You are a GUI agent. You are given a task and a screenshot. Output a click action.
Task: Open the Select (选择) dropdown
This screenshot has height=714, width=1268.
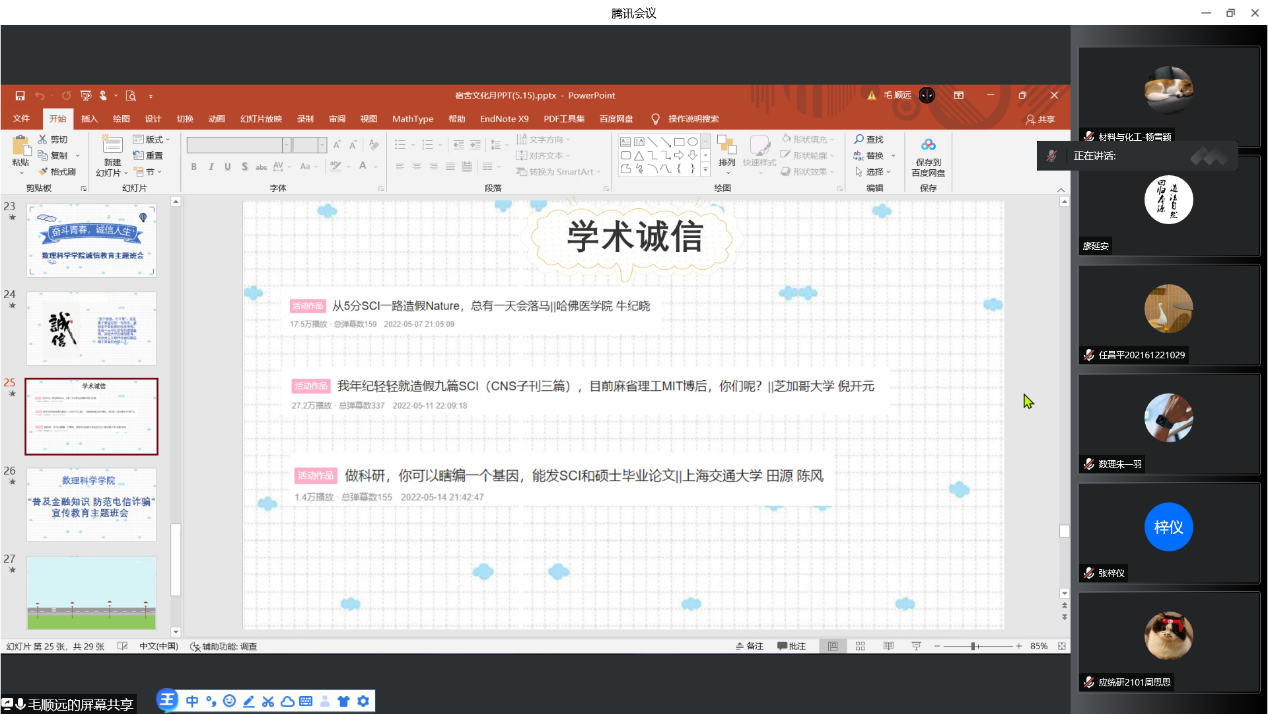click(x=874, y=172)
